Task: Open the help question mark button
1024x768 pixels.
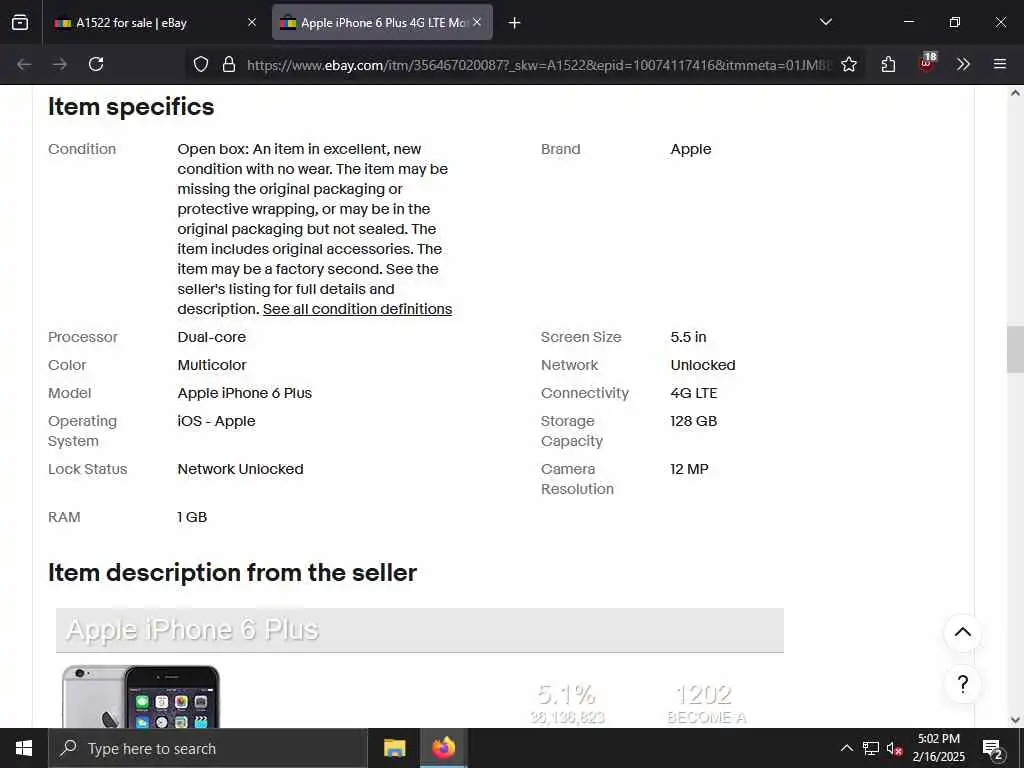Action: point(963,684)
